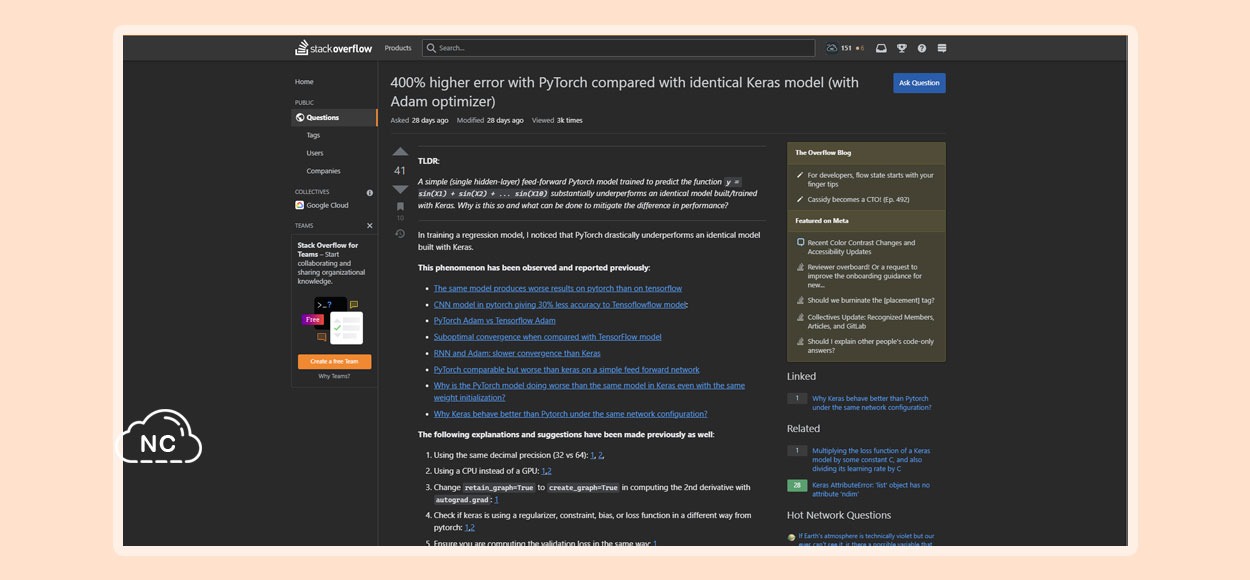Screen dimensions: 1250x580
Task: Bookmark the question
Action: tap(400, 207)
